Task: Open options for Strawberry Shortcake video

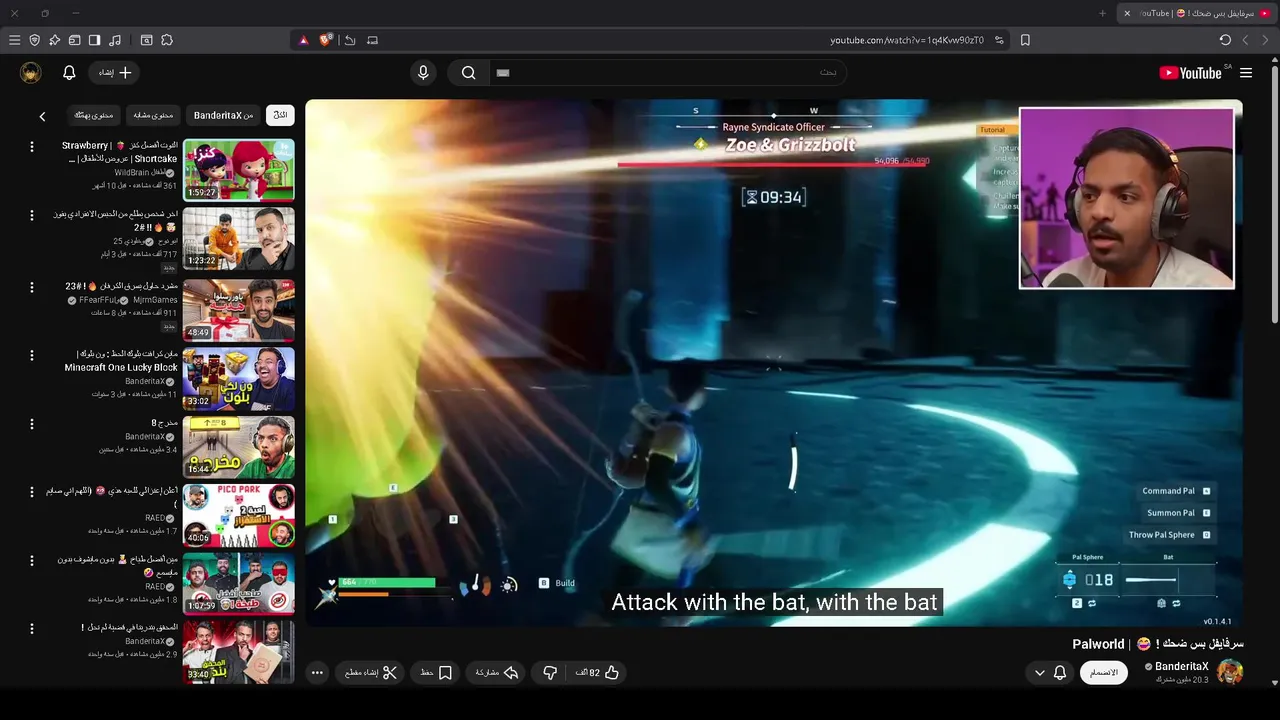Action: coord(31,147)
